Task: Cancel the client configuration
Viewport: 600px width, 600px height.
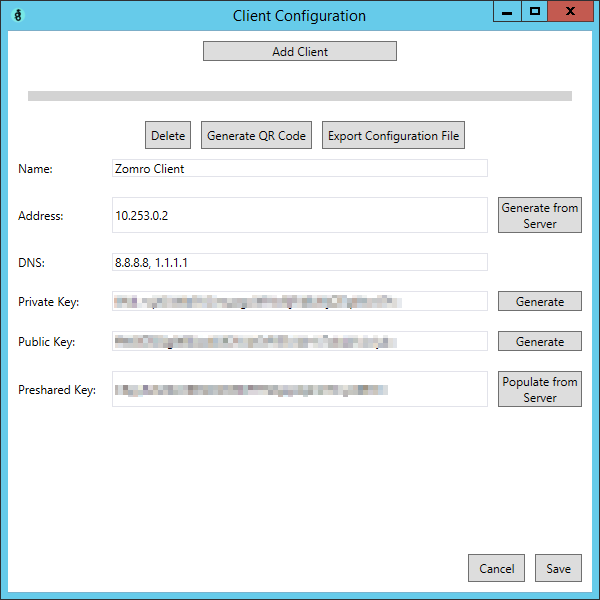Action: coord(496,568)
